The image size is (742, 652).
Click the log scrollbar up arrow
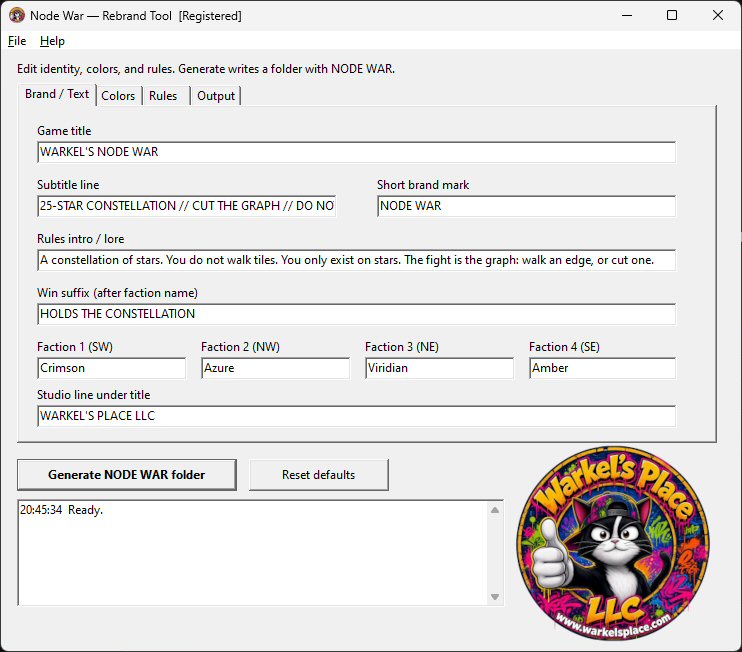[495, 510]
